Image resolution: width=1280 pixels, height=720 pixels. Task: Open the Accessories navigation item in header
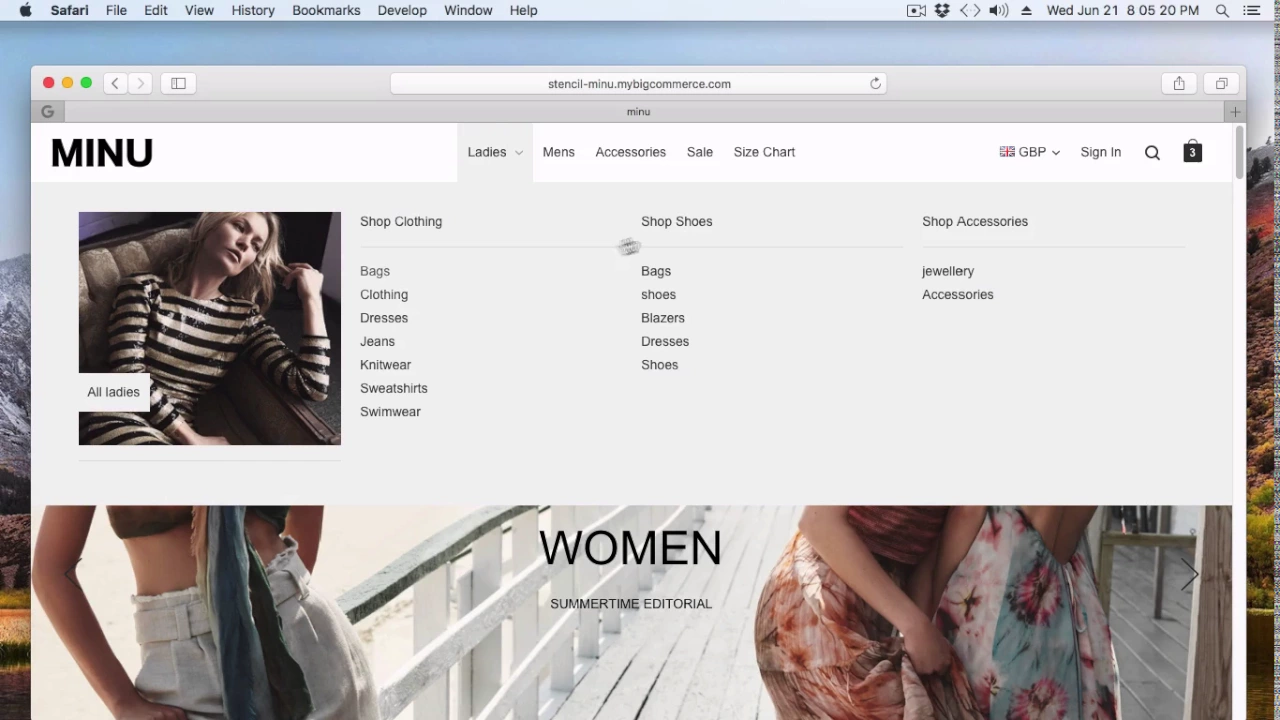[x=630, y=152]
